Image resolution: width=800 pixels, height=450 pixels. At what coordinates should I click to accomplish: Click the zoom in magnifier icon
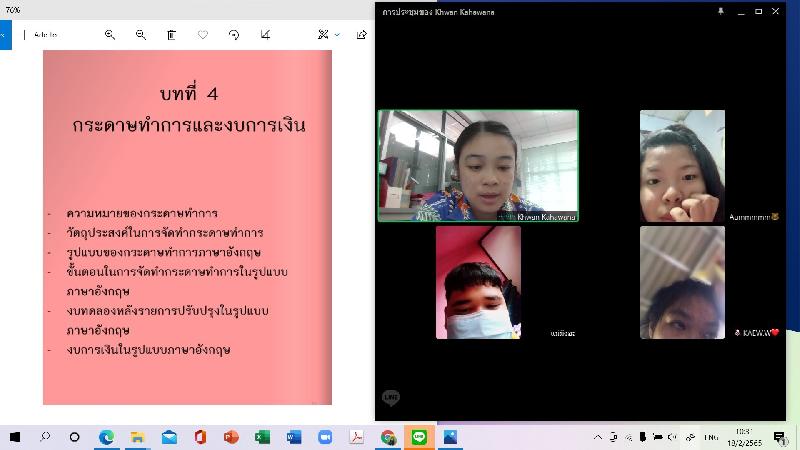[x=110, y=34]
